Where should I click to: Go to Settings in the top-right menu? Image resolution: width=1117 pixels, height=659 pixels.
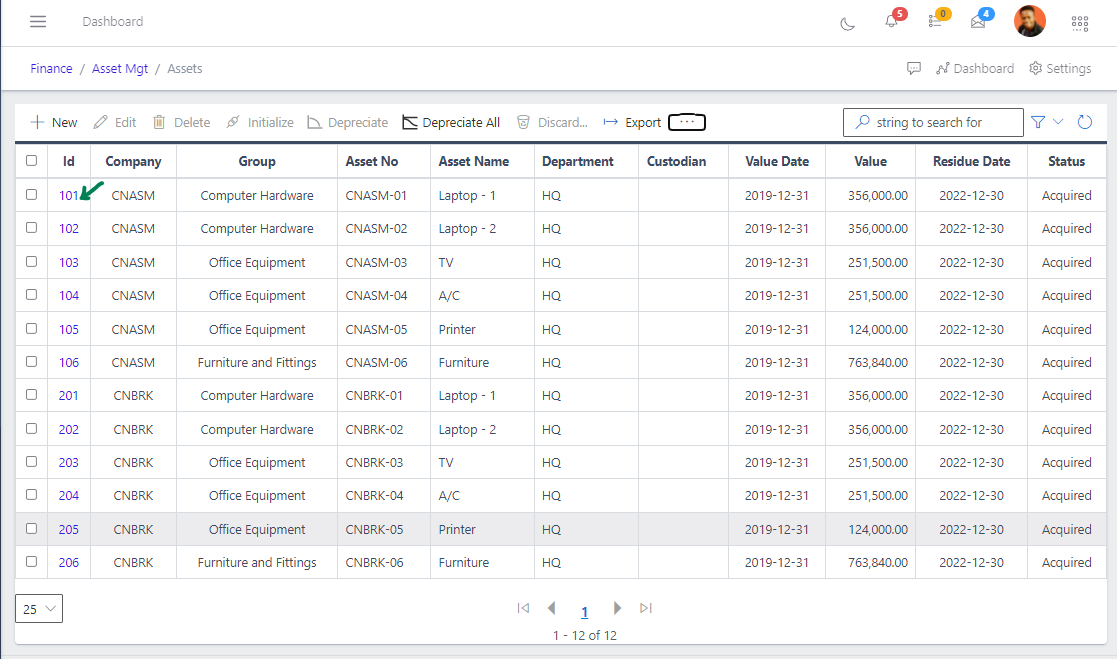coord(1059,68)
